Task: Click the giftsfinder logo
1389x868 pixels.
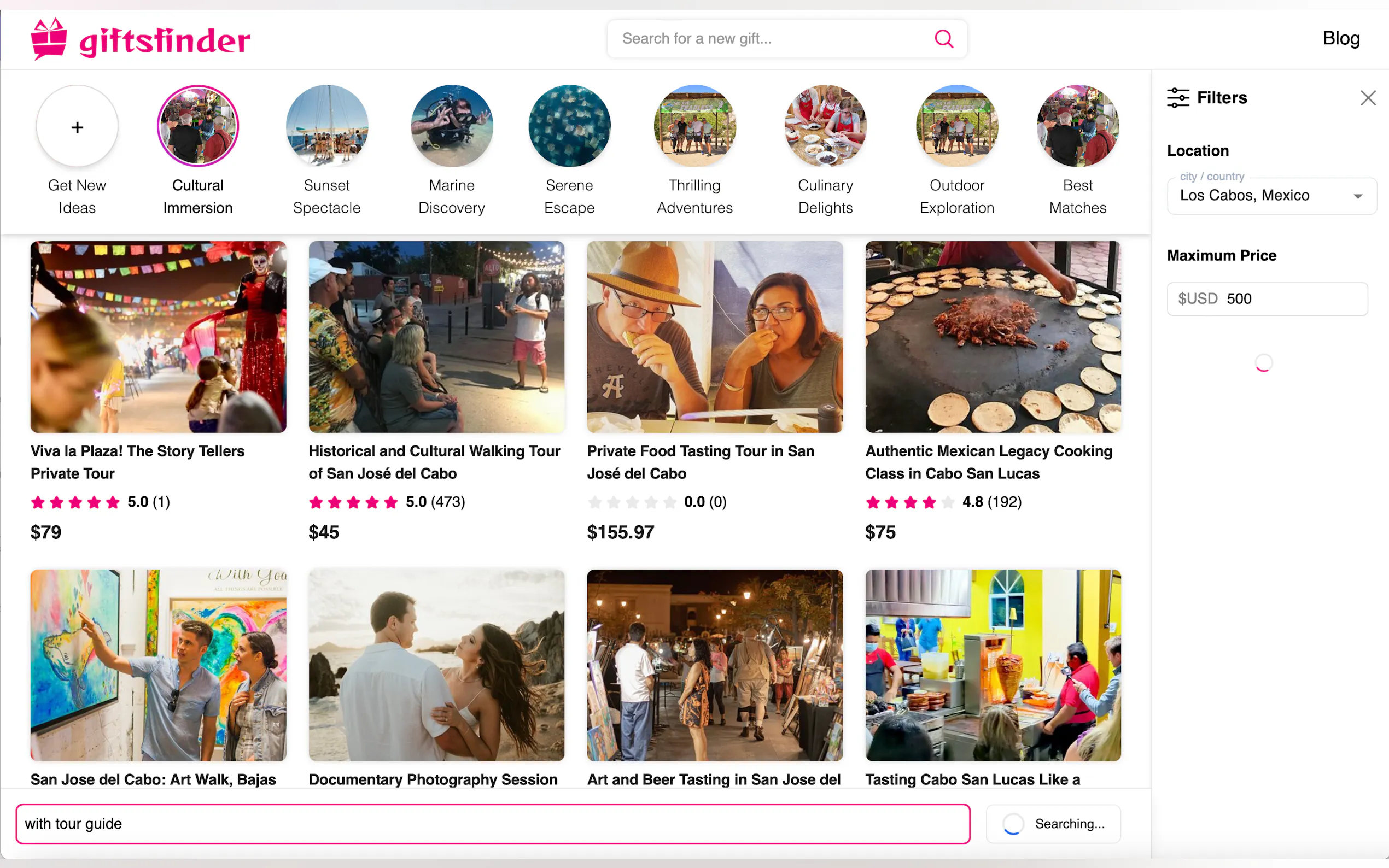Action: (141, 39)
